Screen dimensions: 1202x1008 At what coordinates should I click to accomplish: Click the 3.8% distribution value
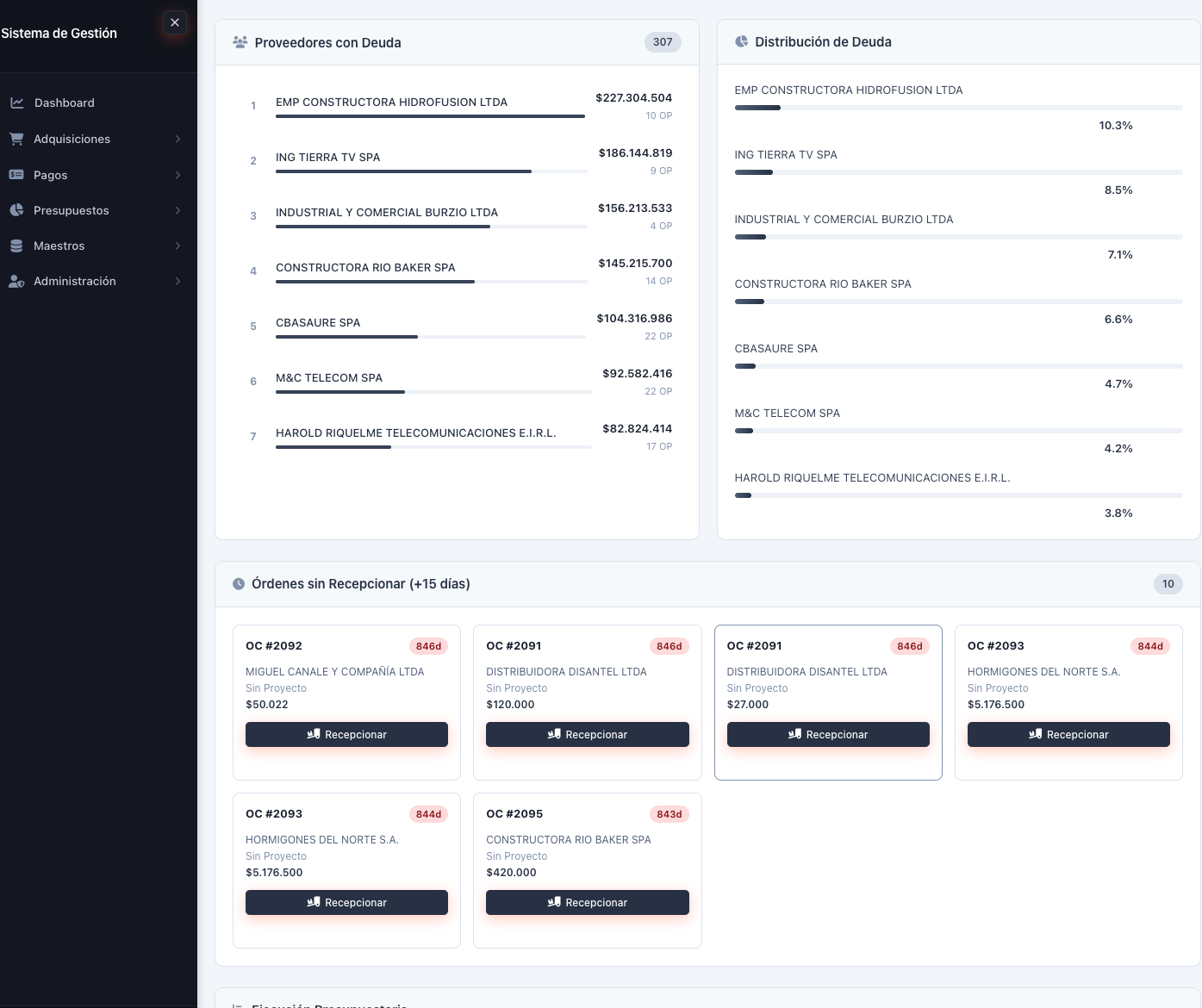[1118, 513]
